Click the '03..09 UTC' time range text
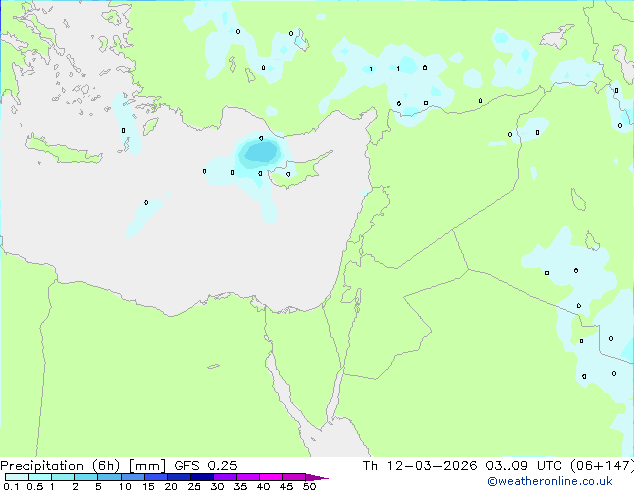This screenshot has width=634, height=490. point(523,466)
